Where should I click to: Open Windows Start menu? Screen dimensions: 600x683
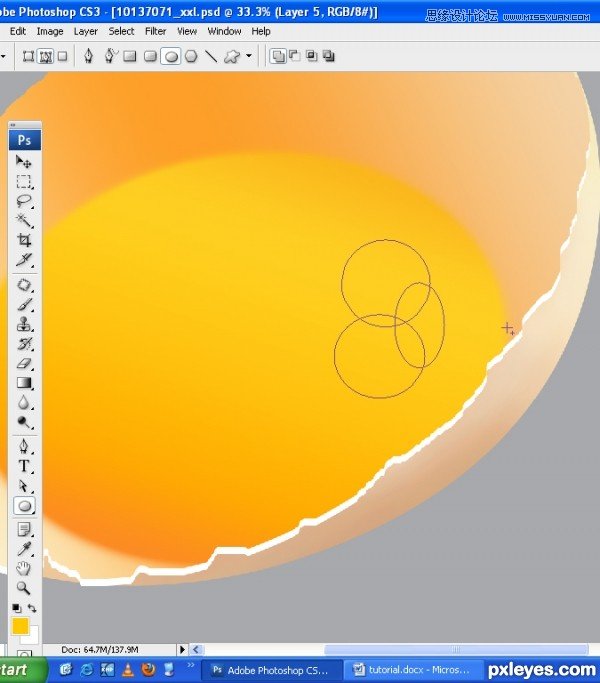point(22,670)
